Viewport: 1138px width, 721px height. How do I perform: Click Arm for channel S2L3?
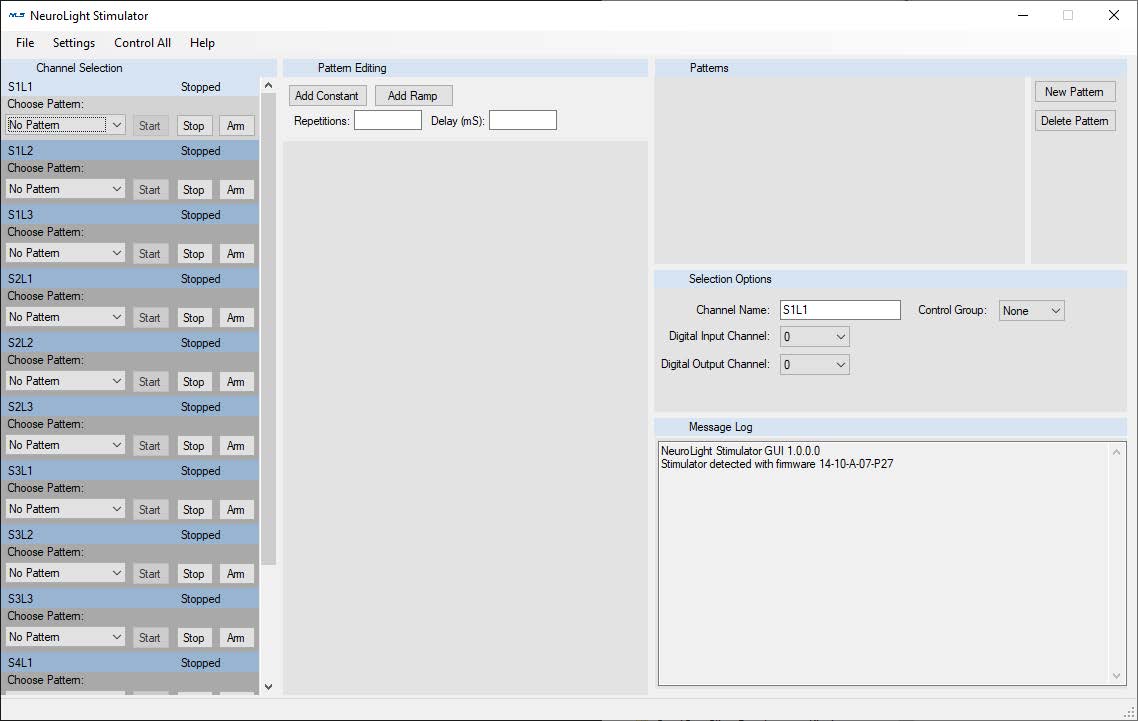[x=236, y=446]
